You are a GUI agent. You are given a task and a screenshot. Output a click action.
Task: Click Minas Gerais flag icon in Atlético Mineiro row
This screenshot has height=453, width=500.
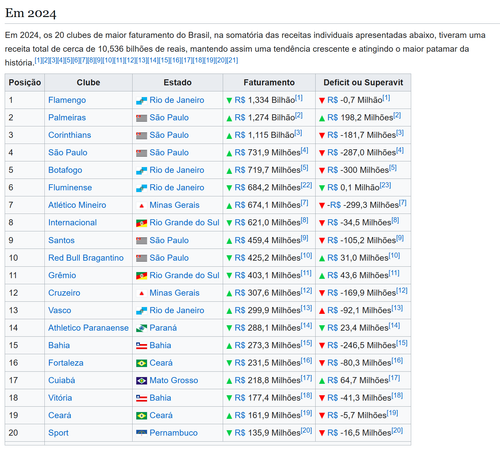[x=141, y=206]
